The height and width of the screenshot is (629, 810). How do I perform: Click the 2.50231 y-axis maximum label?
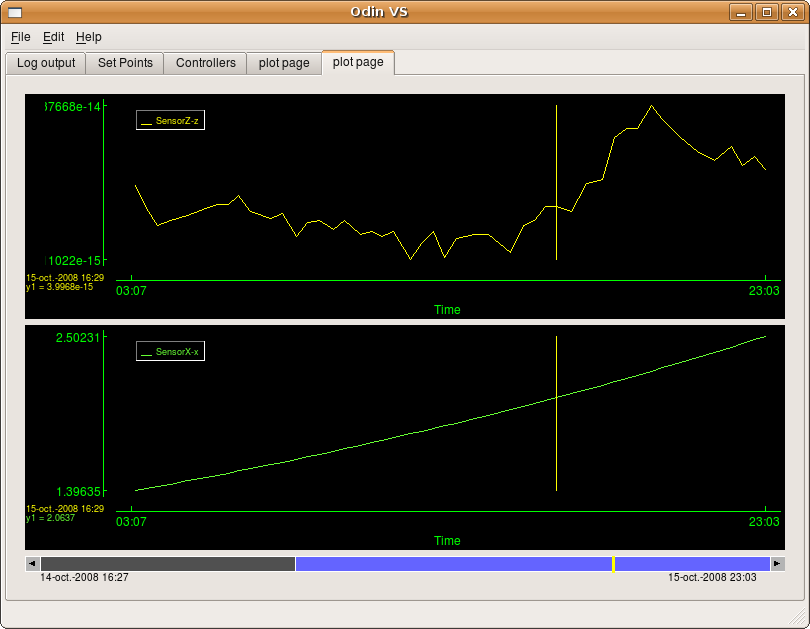78,338
